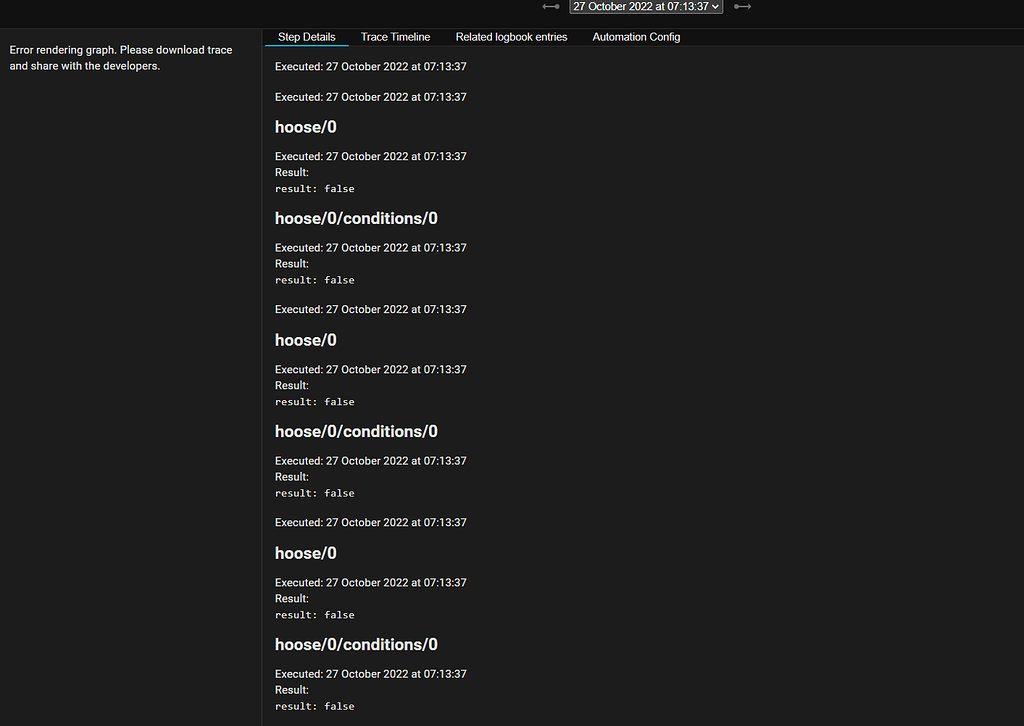Switch to the Trace Timeline tab

[x=394, y=37]
